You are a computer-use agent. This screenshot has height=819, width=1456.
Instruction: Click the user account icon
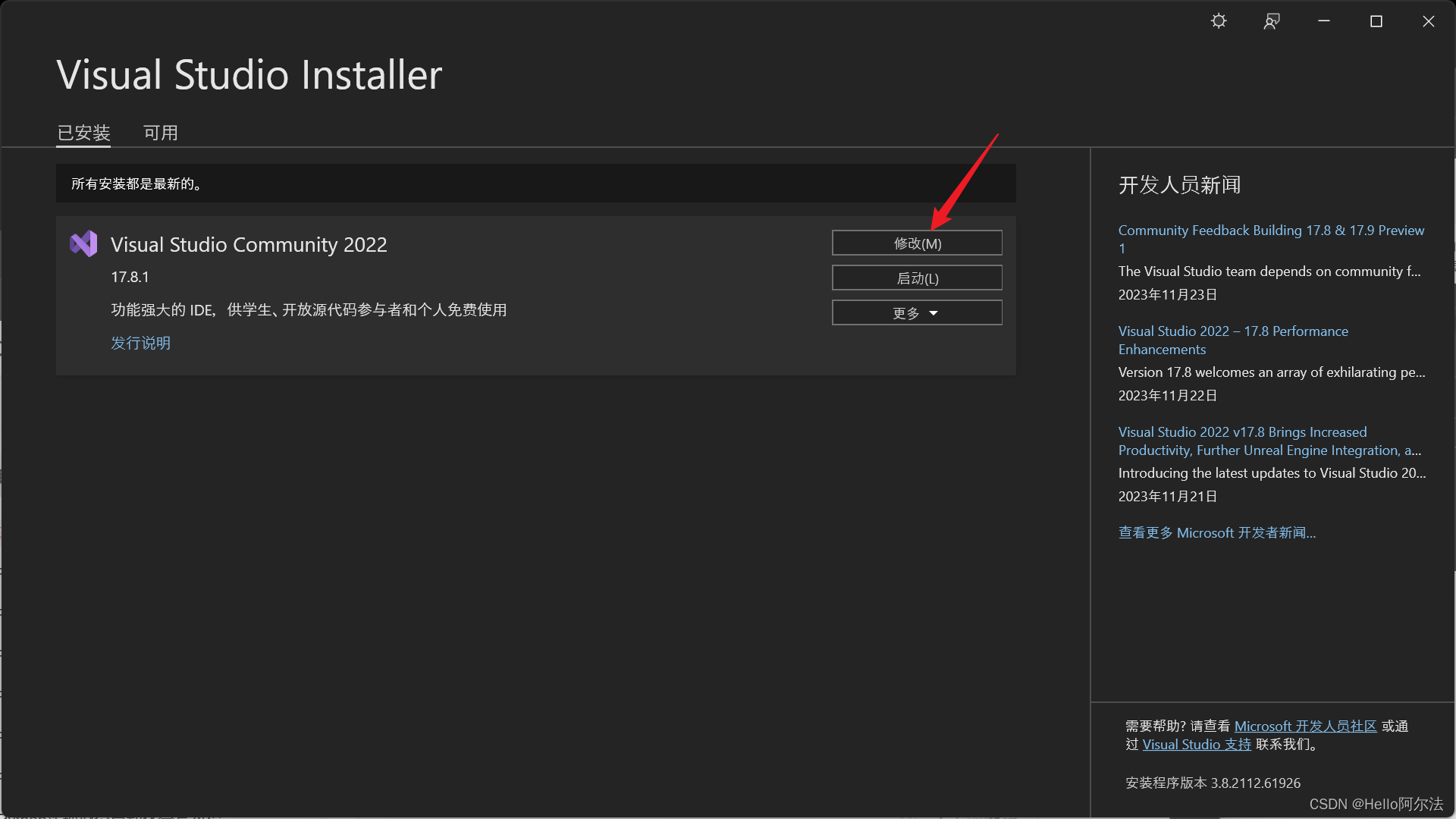(x=1272, y=21)
